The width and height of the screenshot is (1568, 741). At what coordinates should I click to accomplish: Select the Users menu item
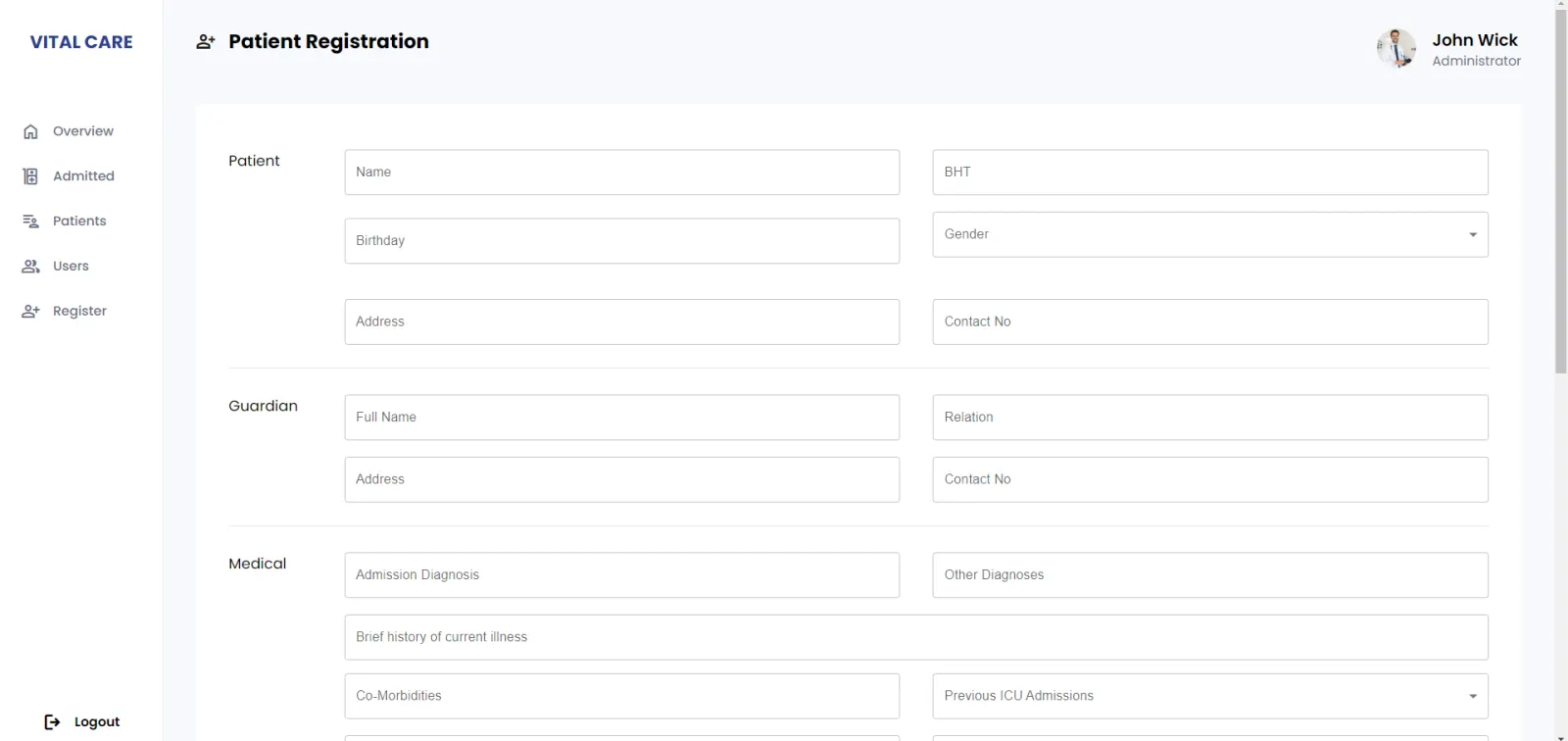56,267
